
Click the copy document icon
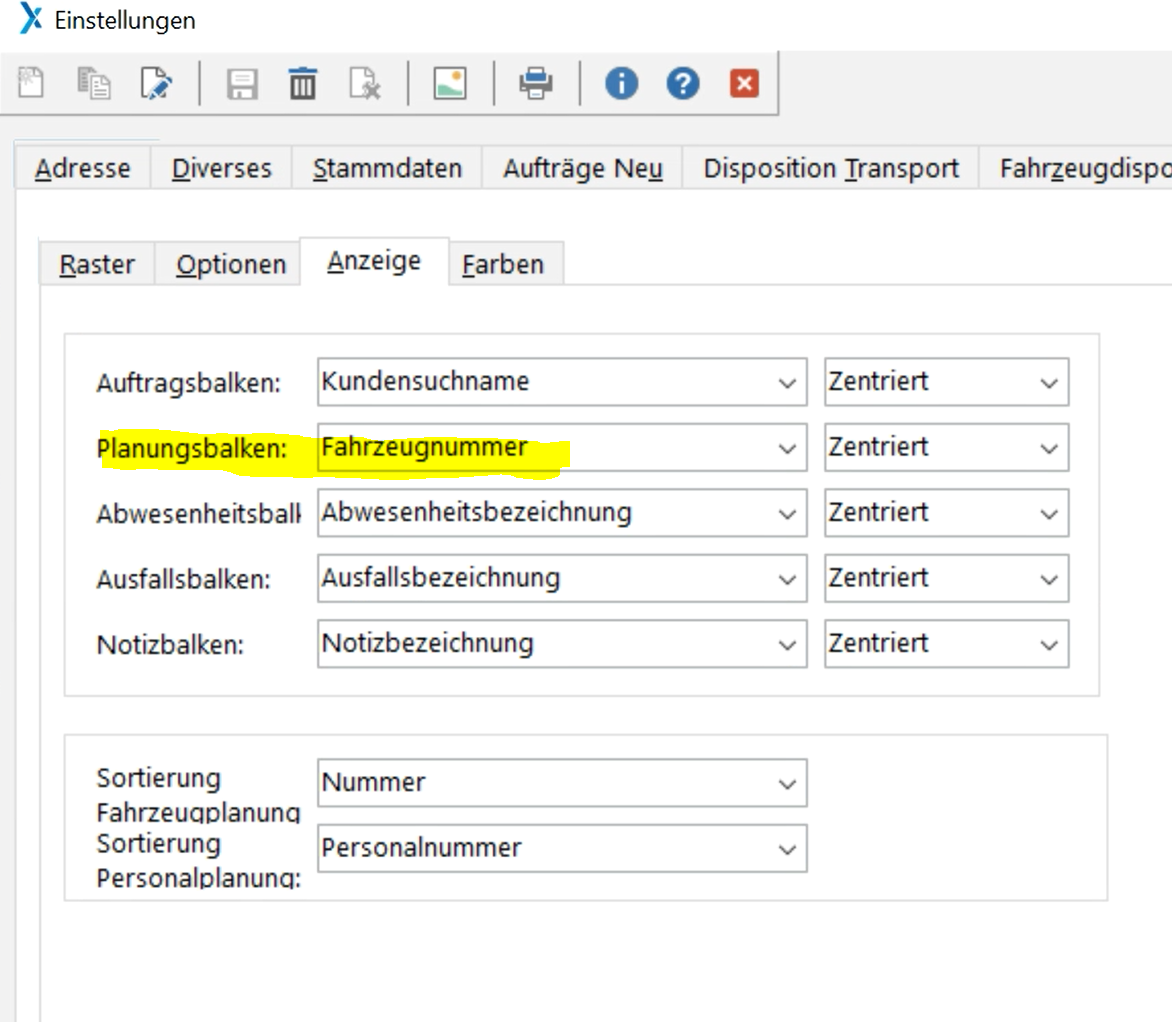pos(94,85)
